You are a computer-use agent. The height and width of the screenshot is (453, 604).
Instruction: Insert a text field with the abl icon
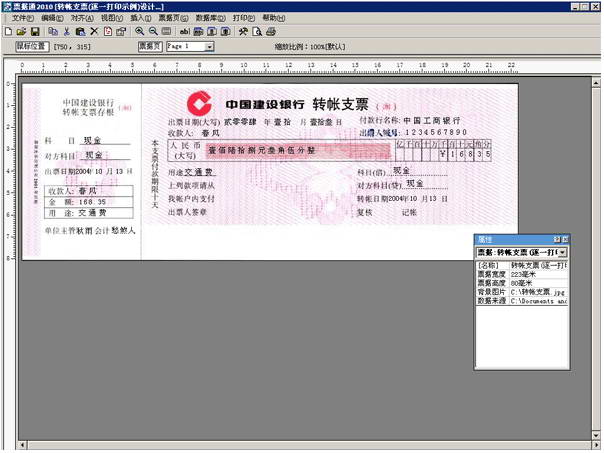[185, 32]
